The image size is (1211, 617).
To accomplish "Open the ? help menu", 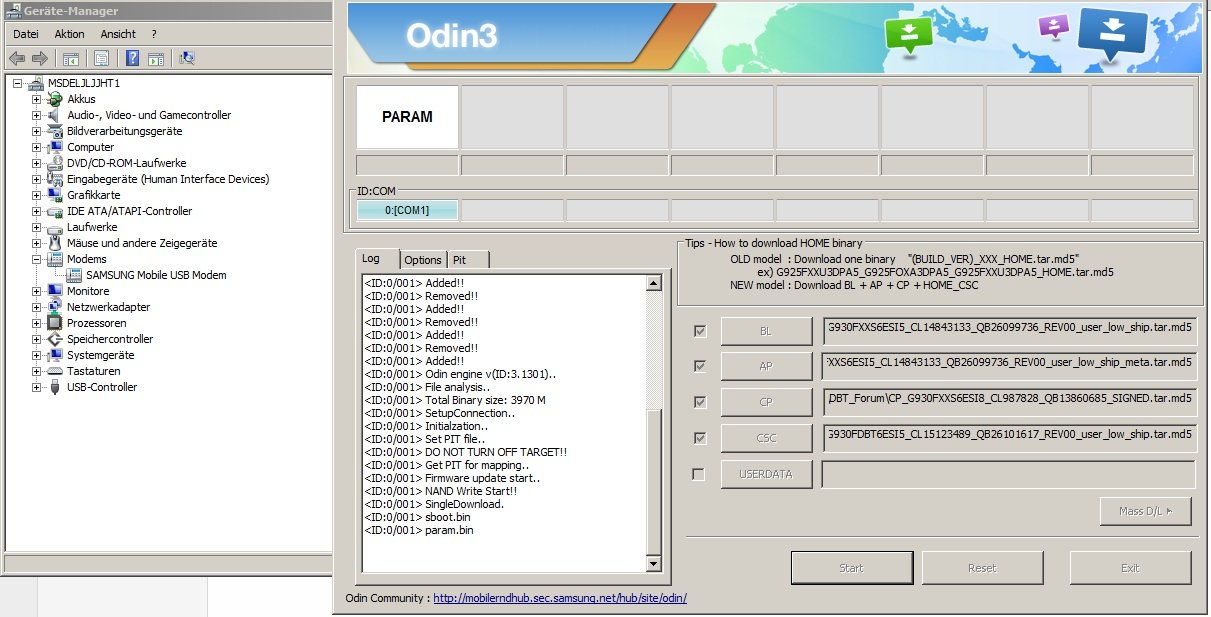I will 154,34.
